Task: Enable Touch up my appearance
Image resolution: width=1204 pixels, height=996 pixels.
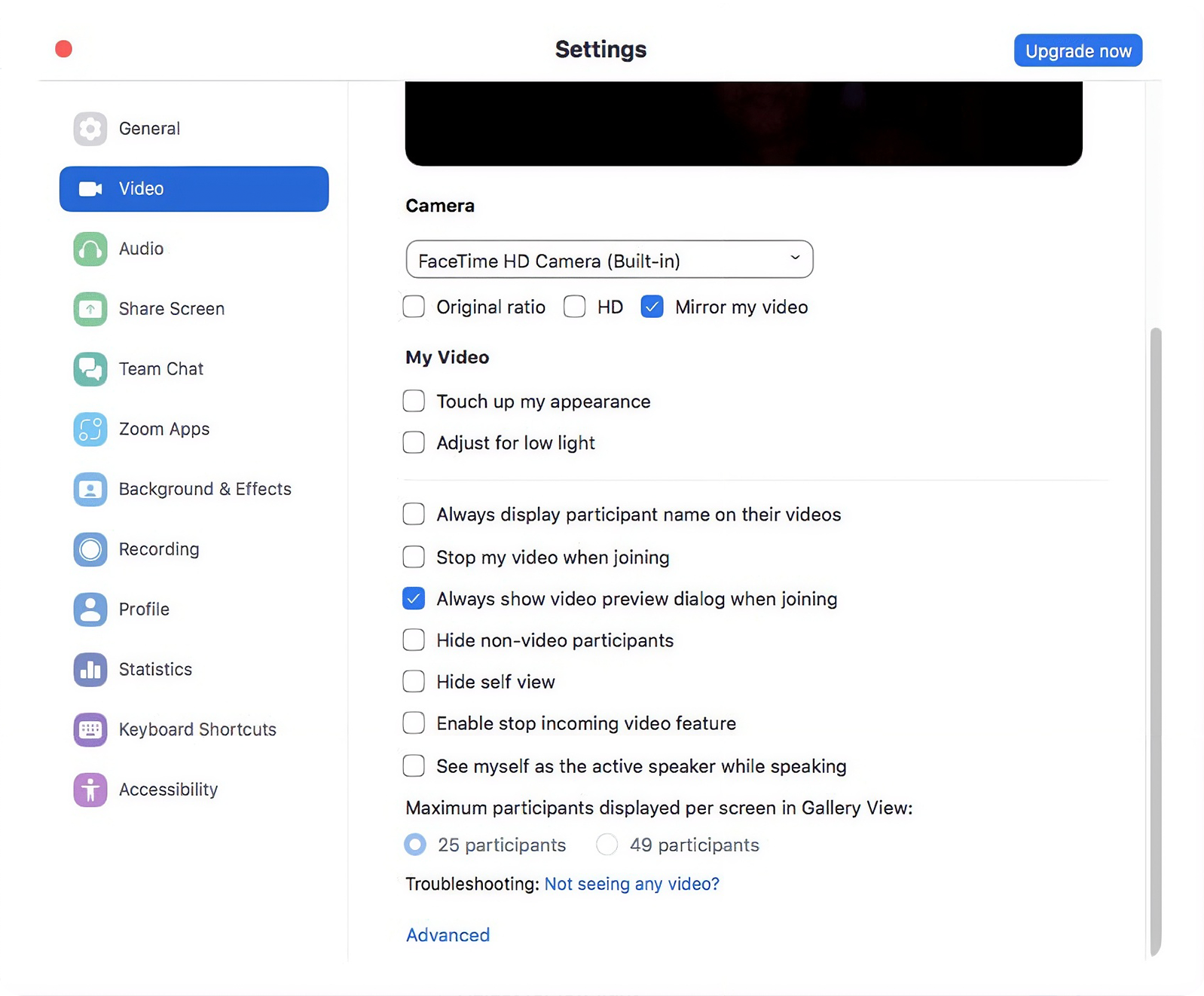Action: click(x=414, y=401)
